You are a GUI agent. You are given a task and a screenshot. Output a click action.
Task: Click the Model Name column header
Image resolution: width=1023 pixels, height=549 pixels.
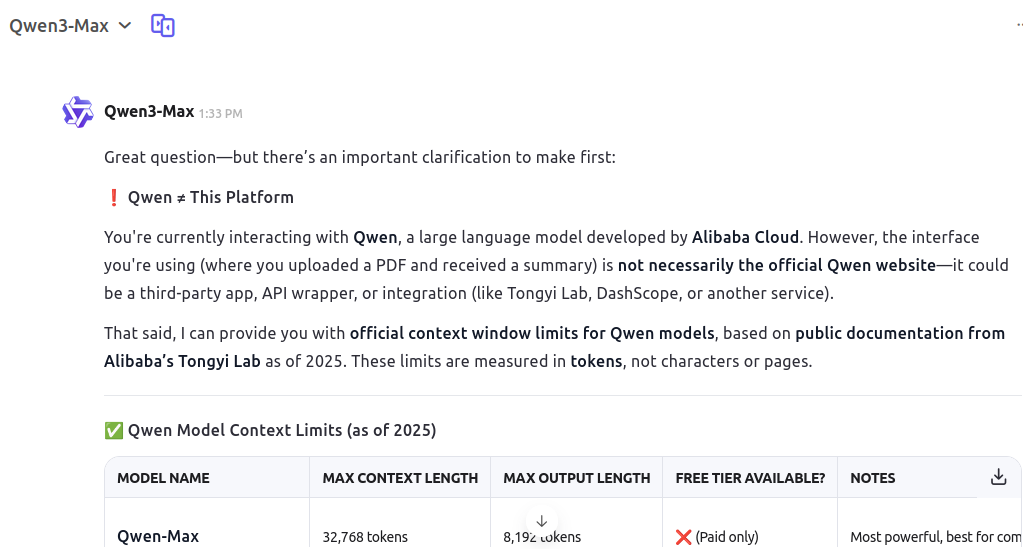click(163, 478)
